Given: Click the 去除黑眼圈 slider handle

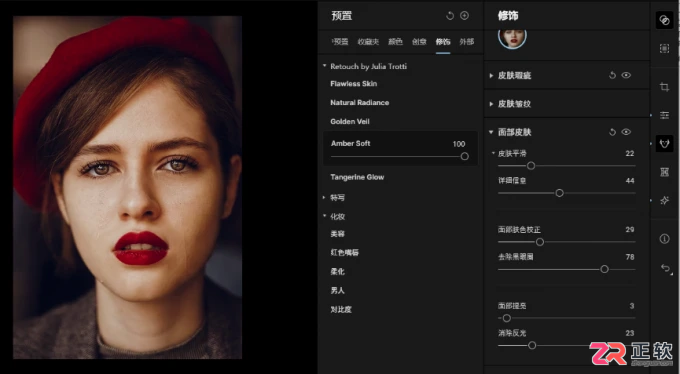Looking at the screenshot, I should coord(605,269).
